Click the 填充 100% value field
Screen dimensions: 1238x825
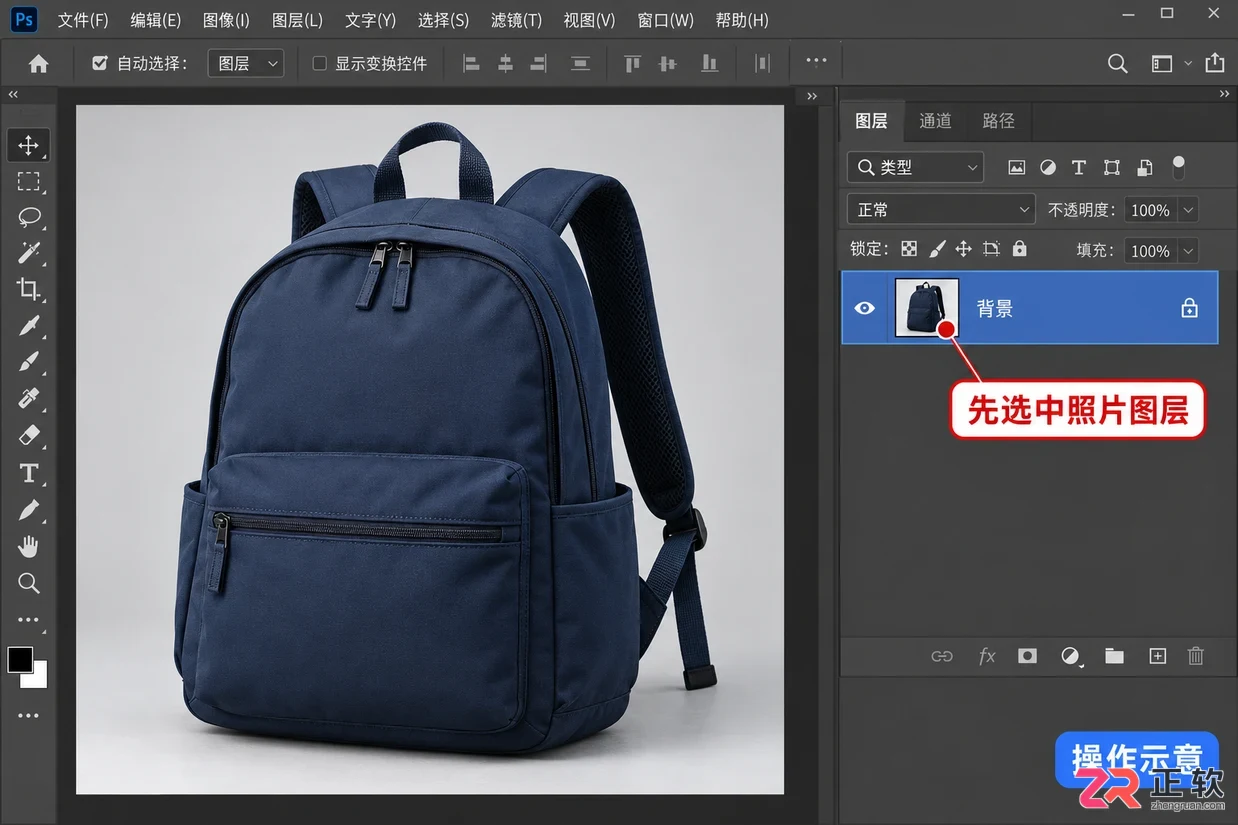tap(1150, 251)
